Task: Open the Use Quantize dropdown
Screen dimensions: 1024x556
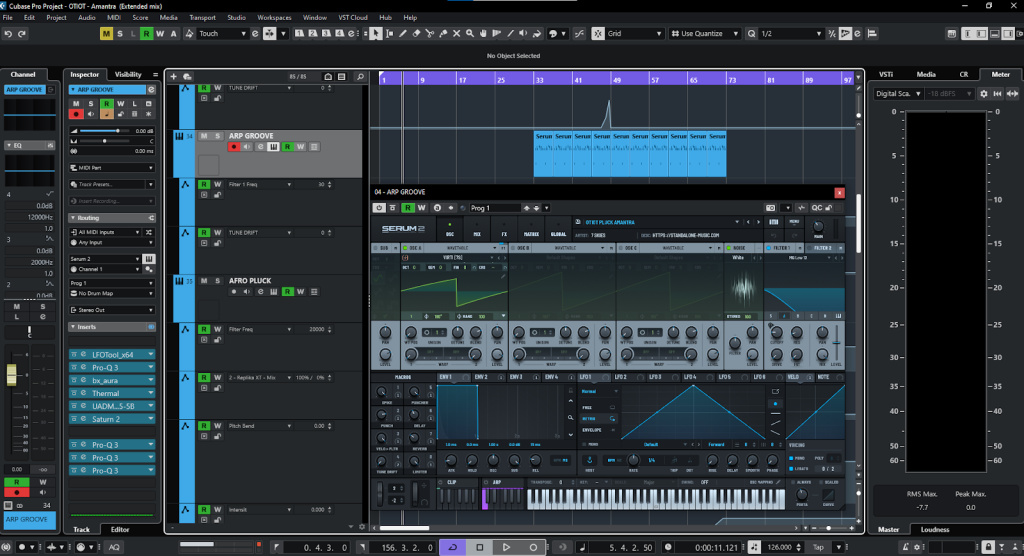Action: [705, 34]
